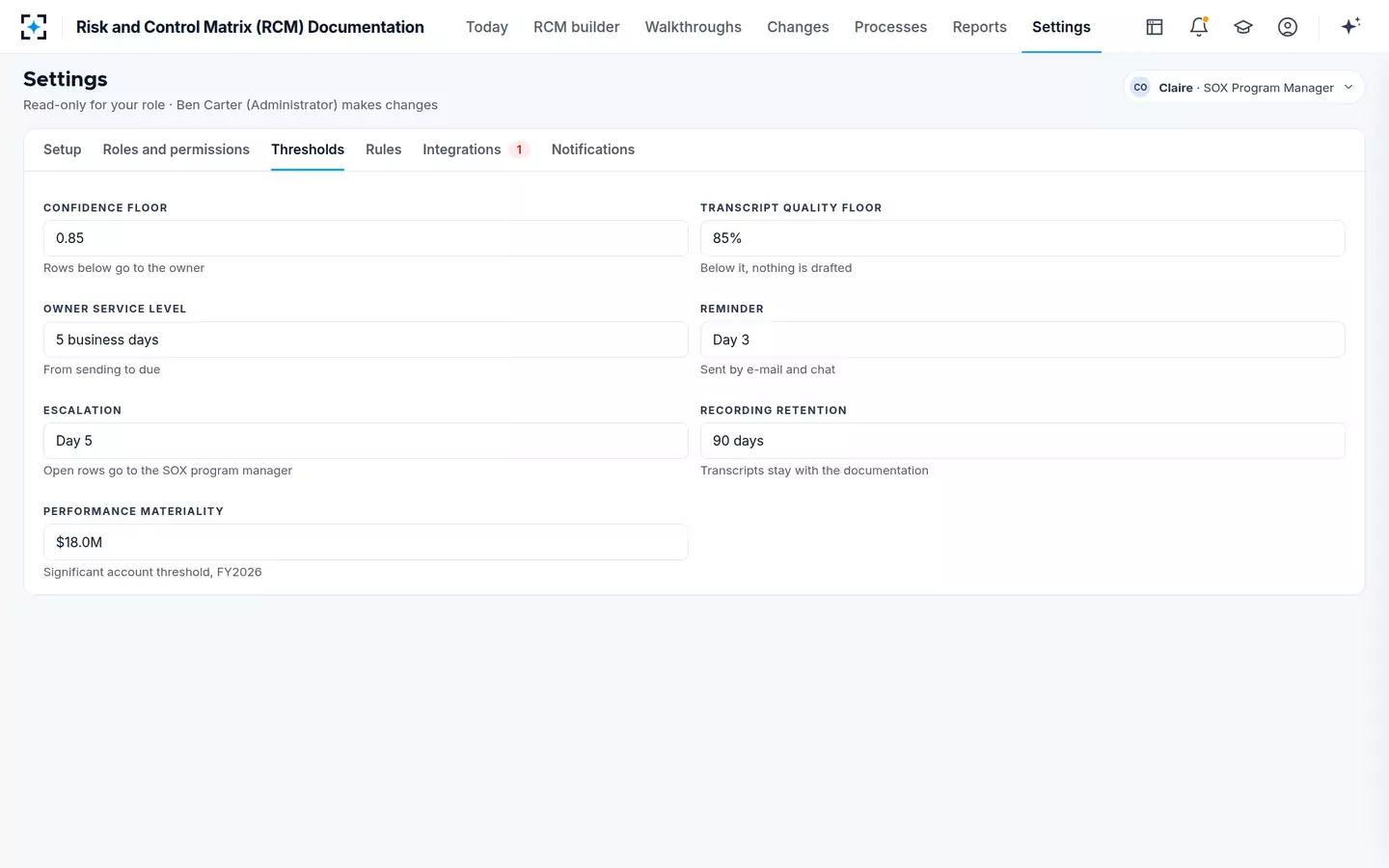1389x868 pixels.
Task: Select the Settings nav item
Action: (x=1061, y=27)
